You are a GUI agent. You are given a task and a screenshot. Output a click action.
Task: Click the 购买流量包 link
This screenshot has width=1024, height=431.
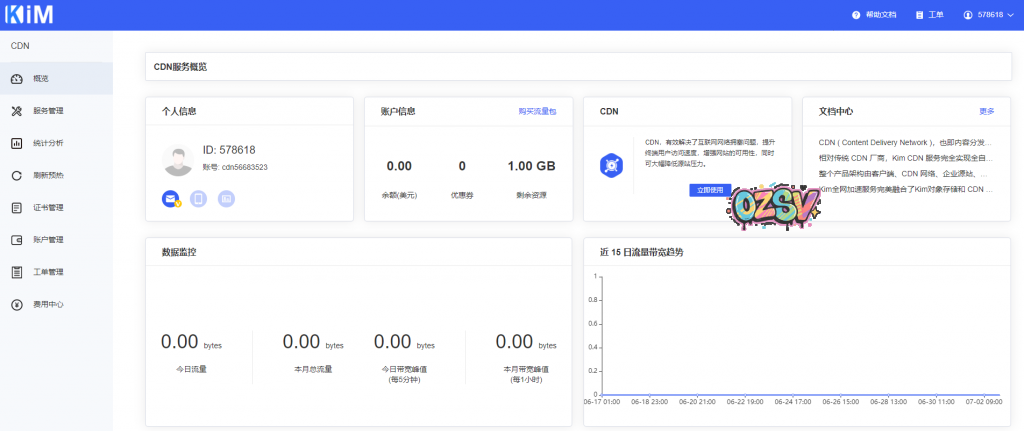(x=537, y=111)
